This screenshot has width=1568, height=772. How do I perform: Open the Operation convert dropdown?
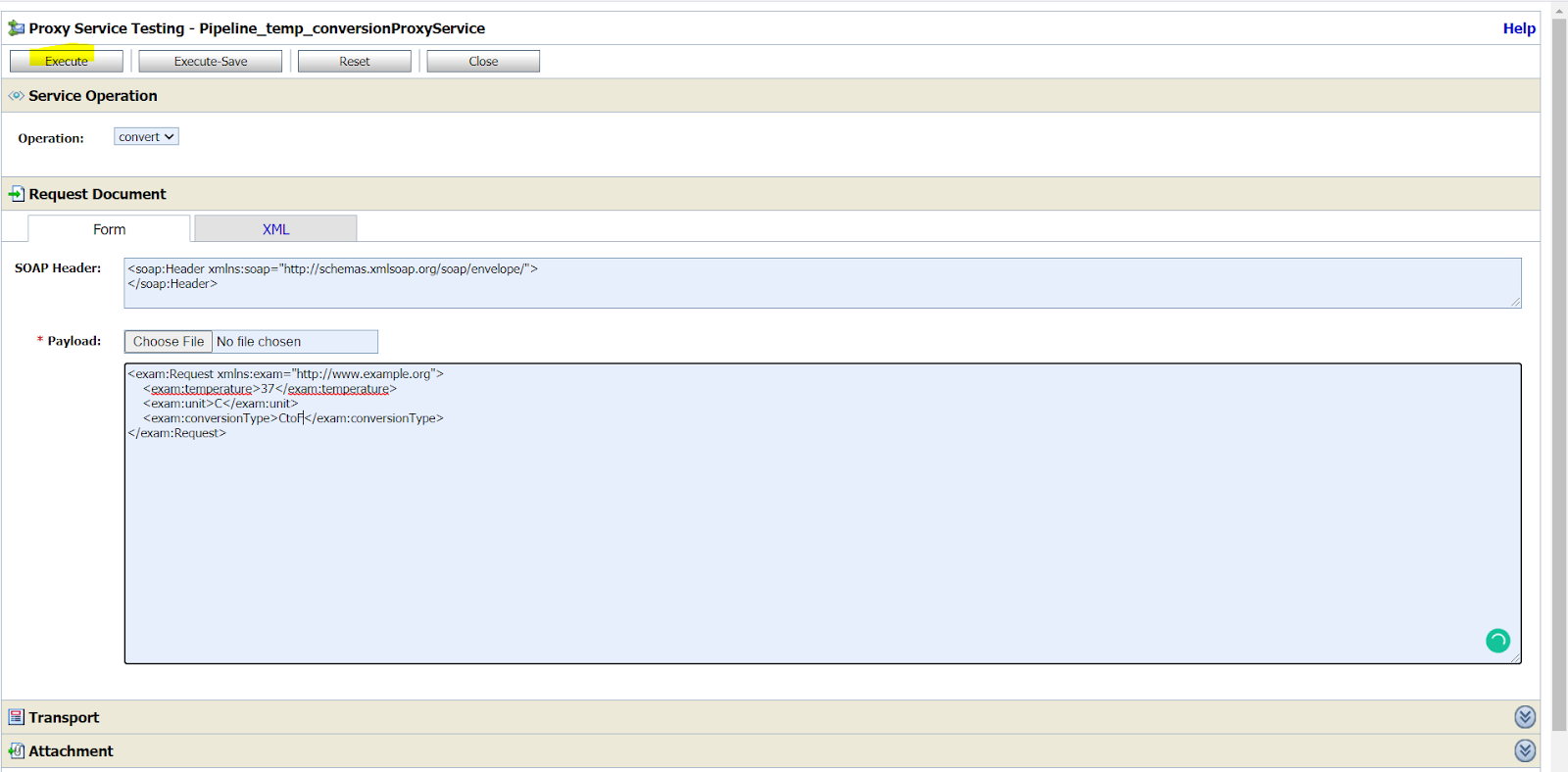pyautogui.click(x=146, y=137)
